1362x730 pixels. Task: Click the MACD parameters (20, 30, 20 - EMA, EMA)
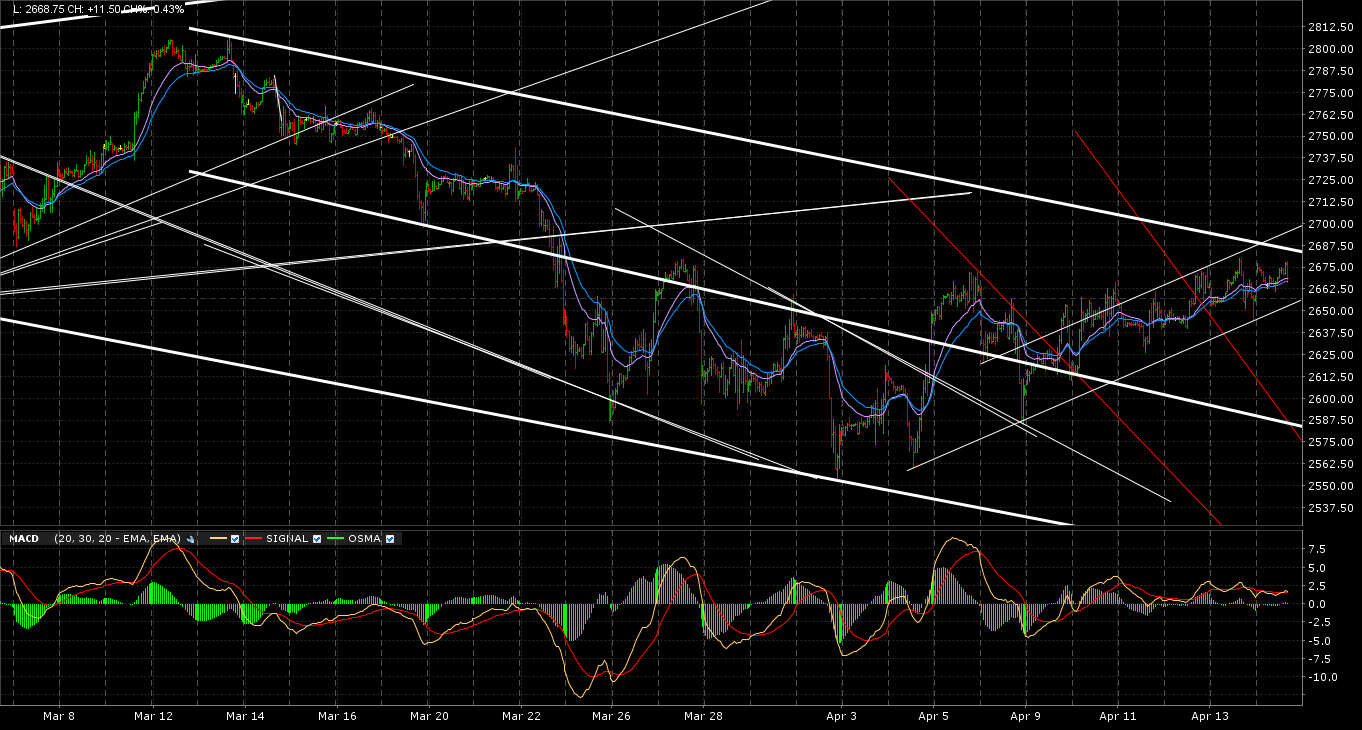117,539
